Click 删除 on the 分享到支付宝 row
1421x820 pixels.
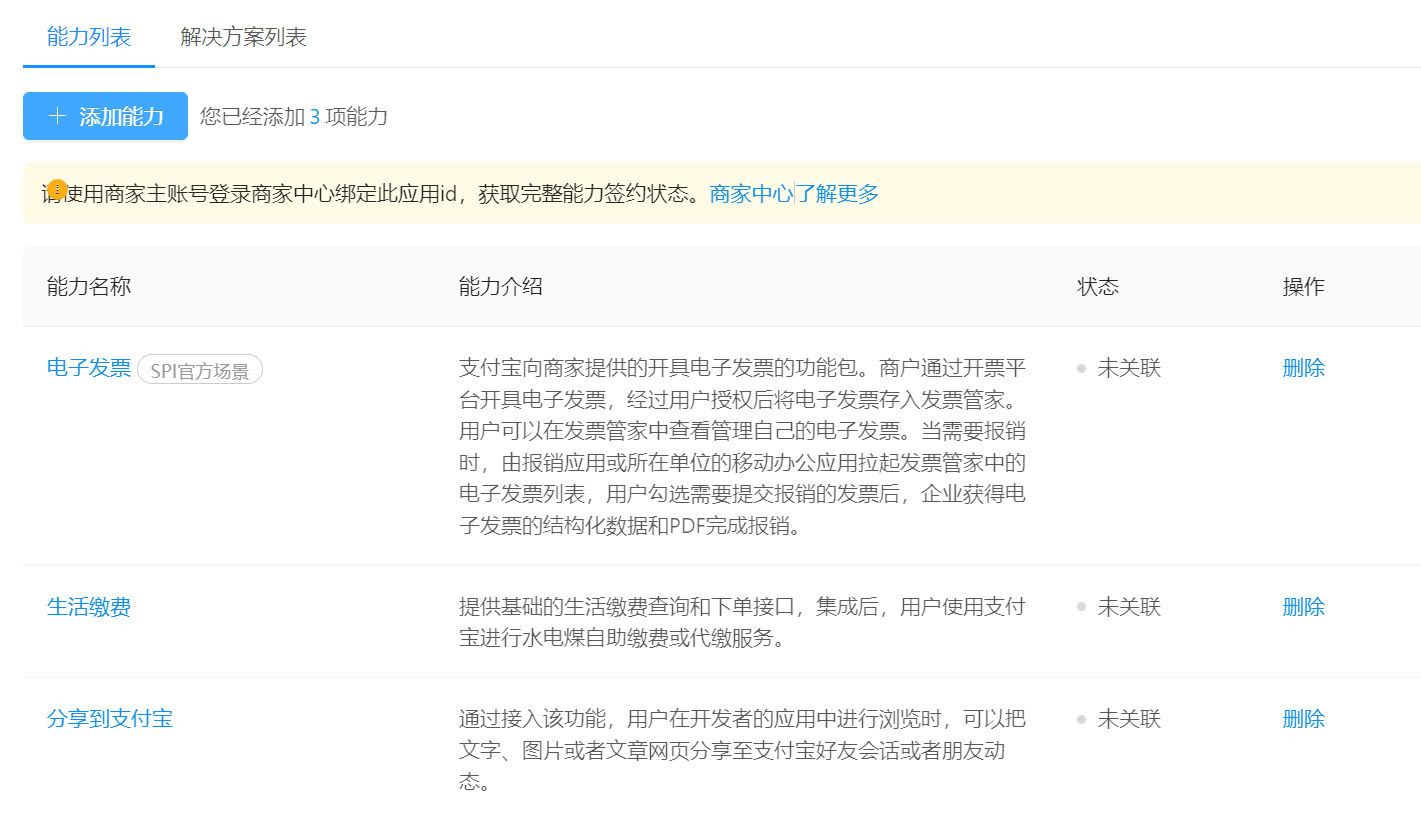point(1303,719)
